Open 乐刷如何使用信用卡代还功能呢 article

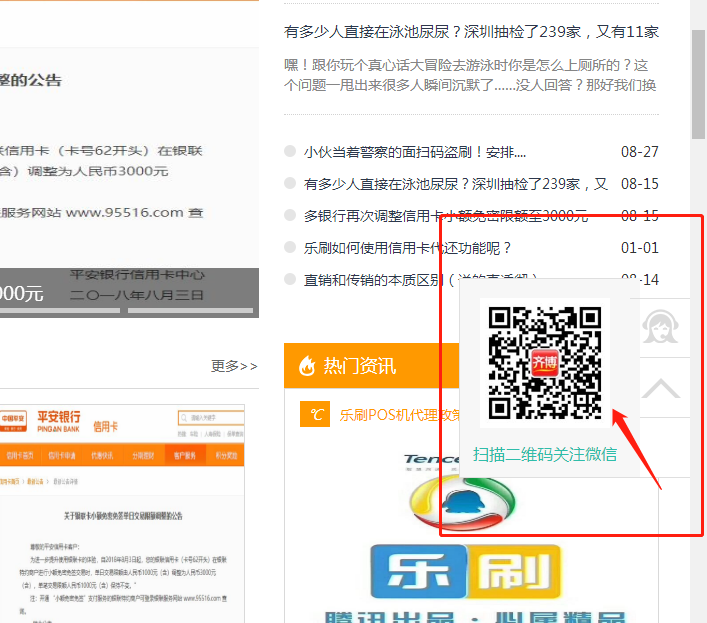pyautogui.click(x=407, y=248)
